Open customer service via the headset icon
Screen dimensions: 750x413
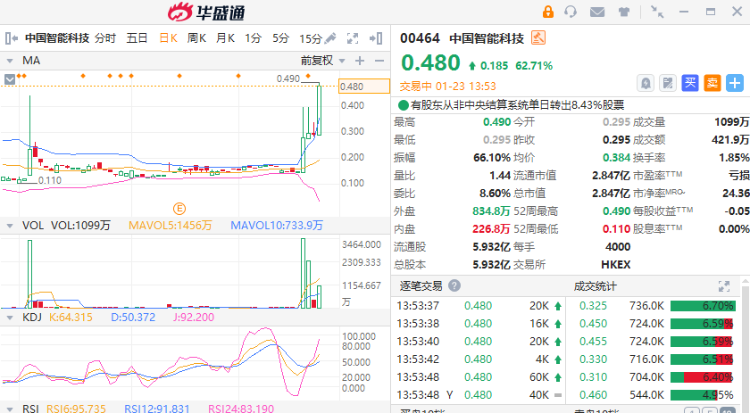point(570,11)
